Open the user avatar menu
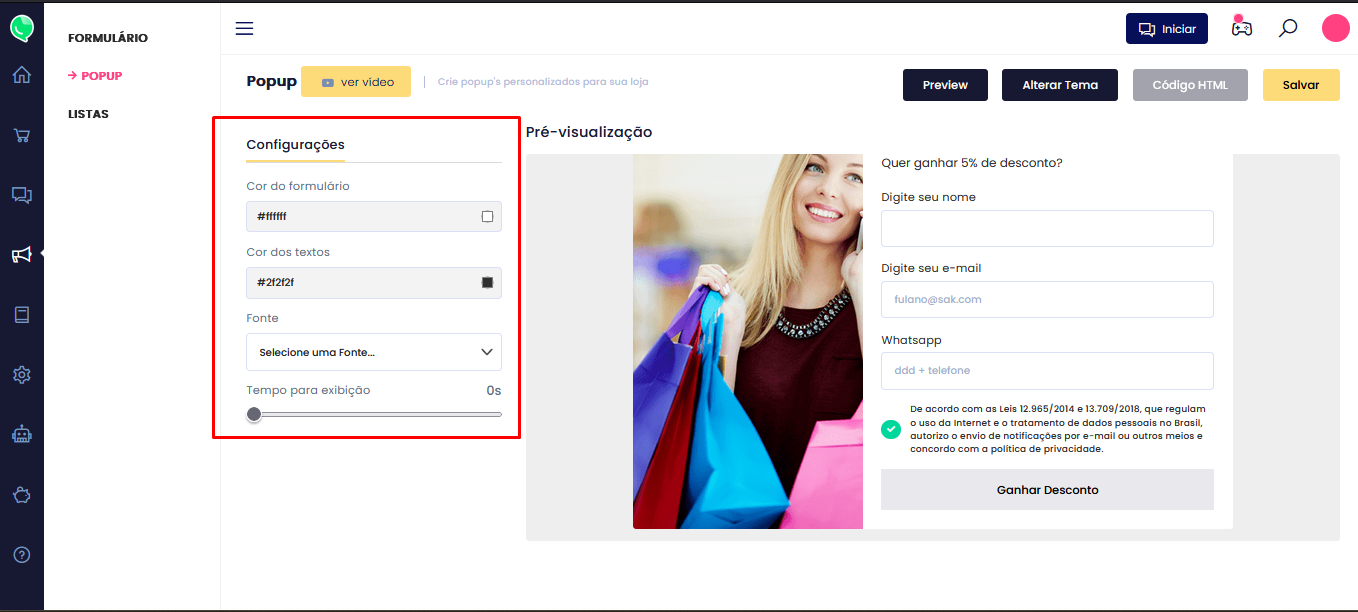Viewport: 1358px width, 612px height. (1335, 28)
